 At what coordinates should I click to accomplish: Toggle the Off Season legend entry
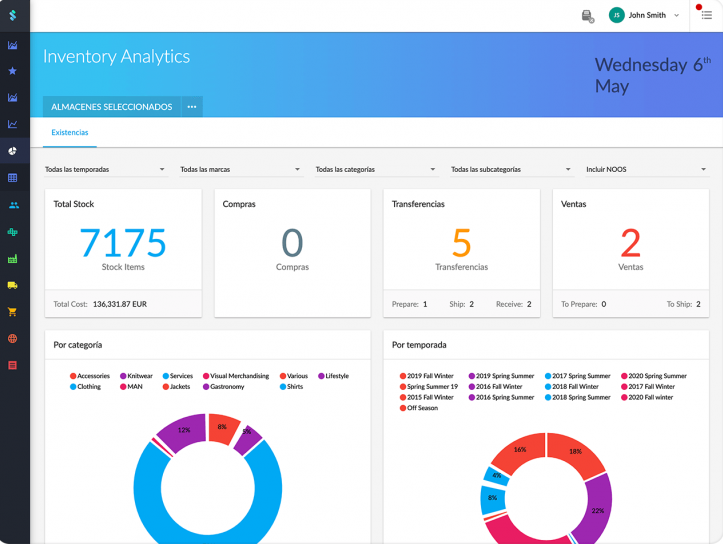pyautogui.click(x=420, y=408)
